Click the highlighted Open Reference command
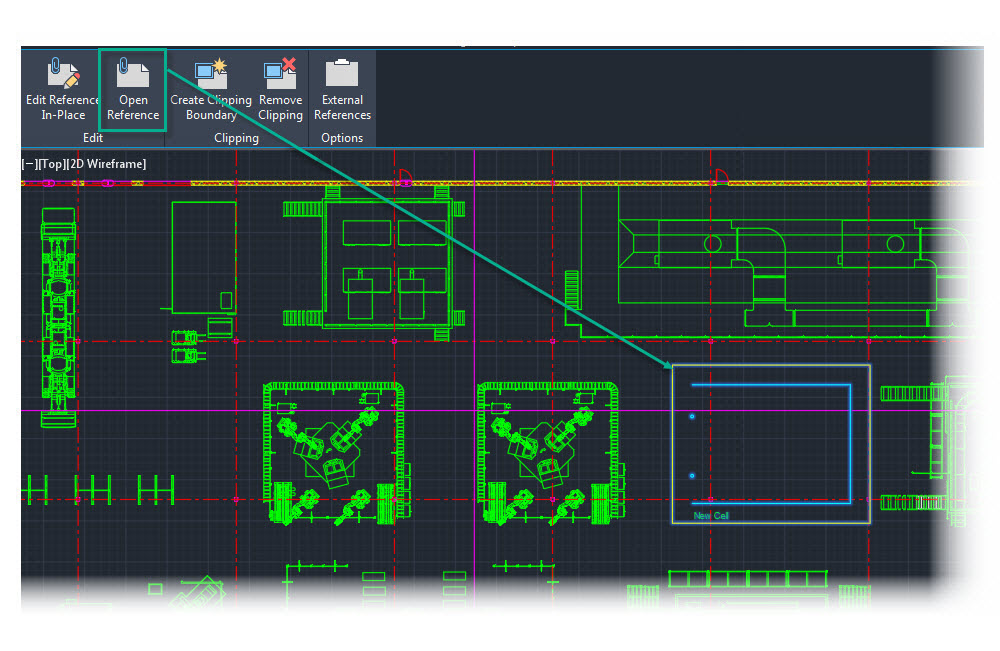The image size is (1000, 651). click(132, 107)
